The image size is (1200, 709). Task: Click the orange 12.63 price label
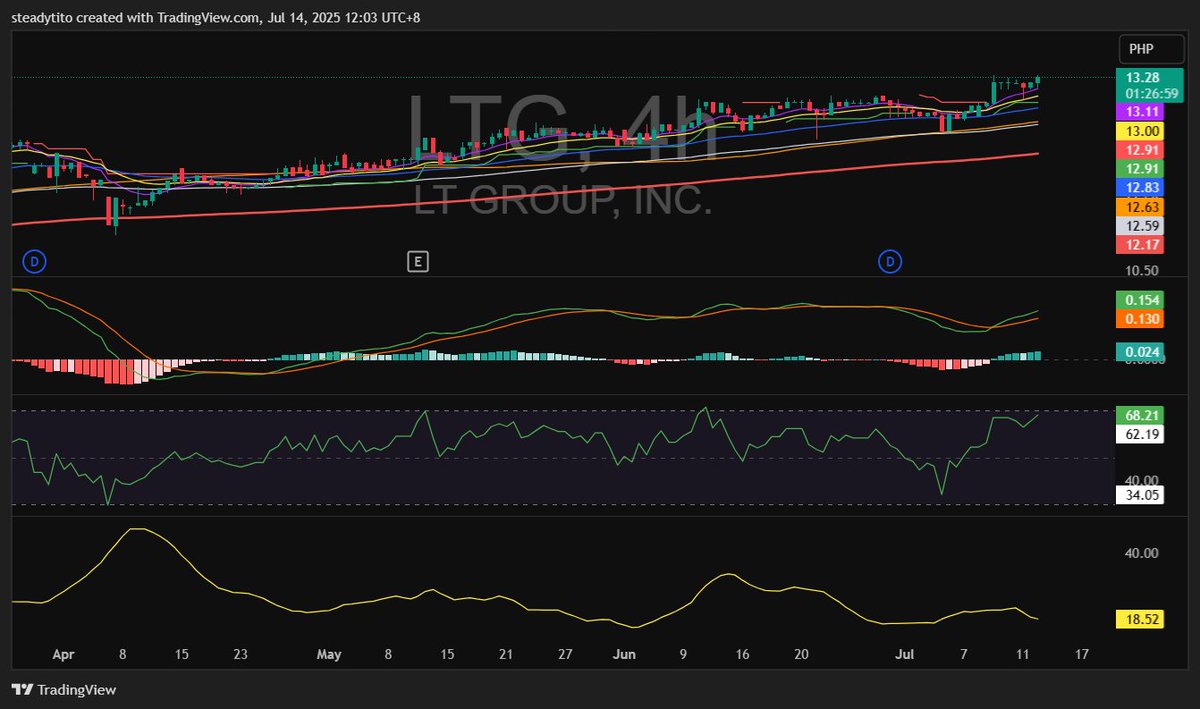click(1141, 207)
